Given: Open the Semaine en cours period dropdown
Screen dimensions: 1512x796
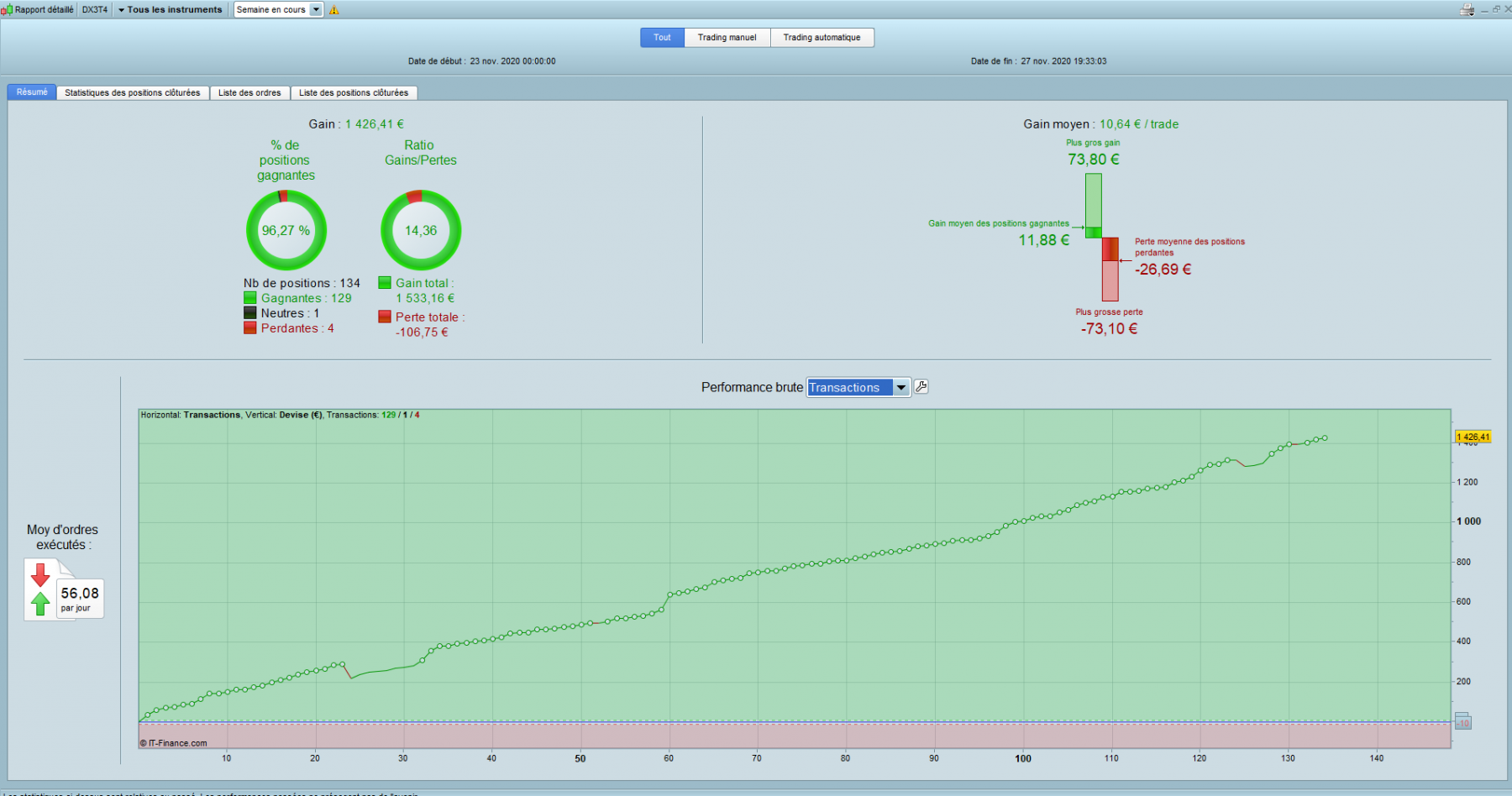Looking at the screenshot, I should click(279, 10).
